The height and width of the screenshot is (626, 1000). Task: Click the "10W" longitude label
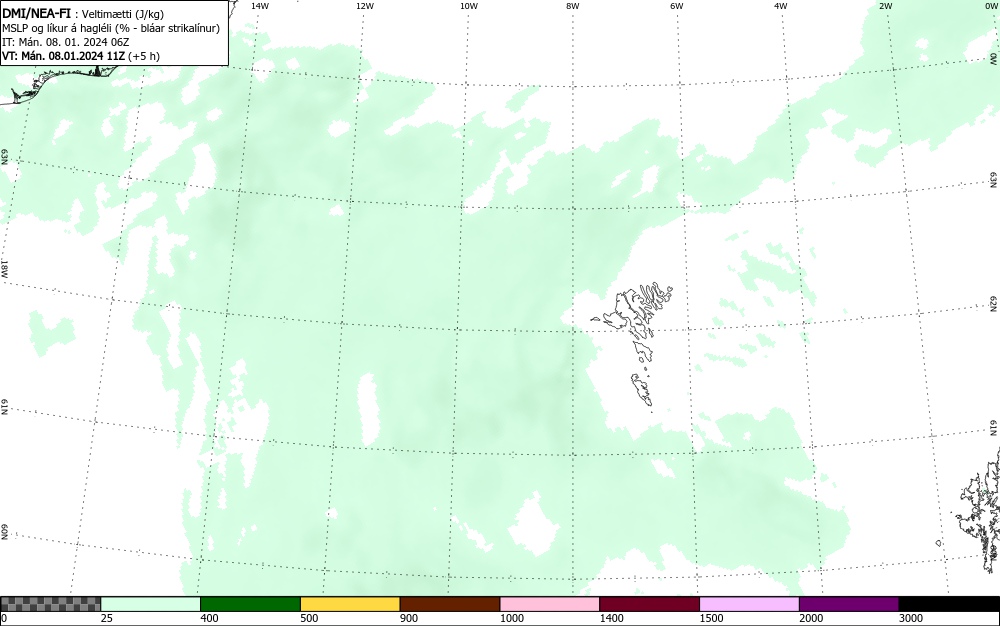[x=469, y=6]
